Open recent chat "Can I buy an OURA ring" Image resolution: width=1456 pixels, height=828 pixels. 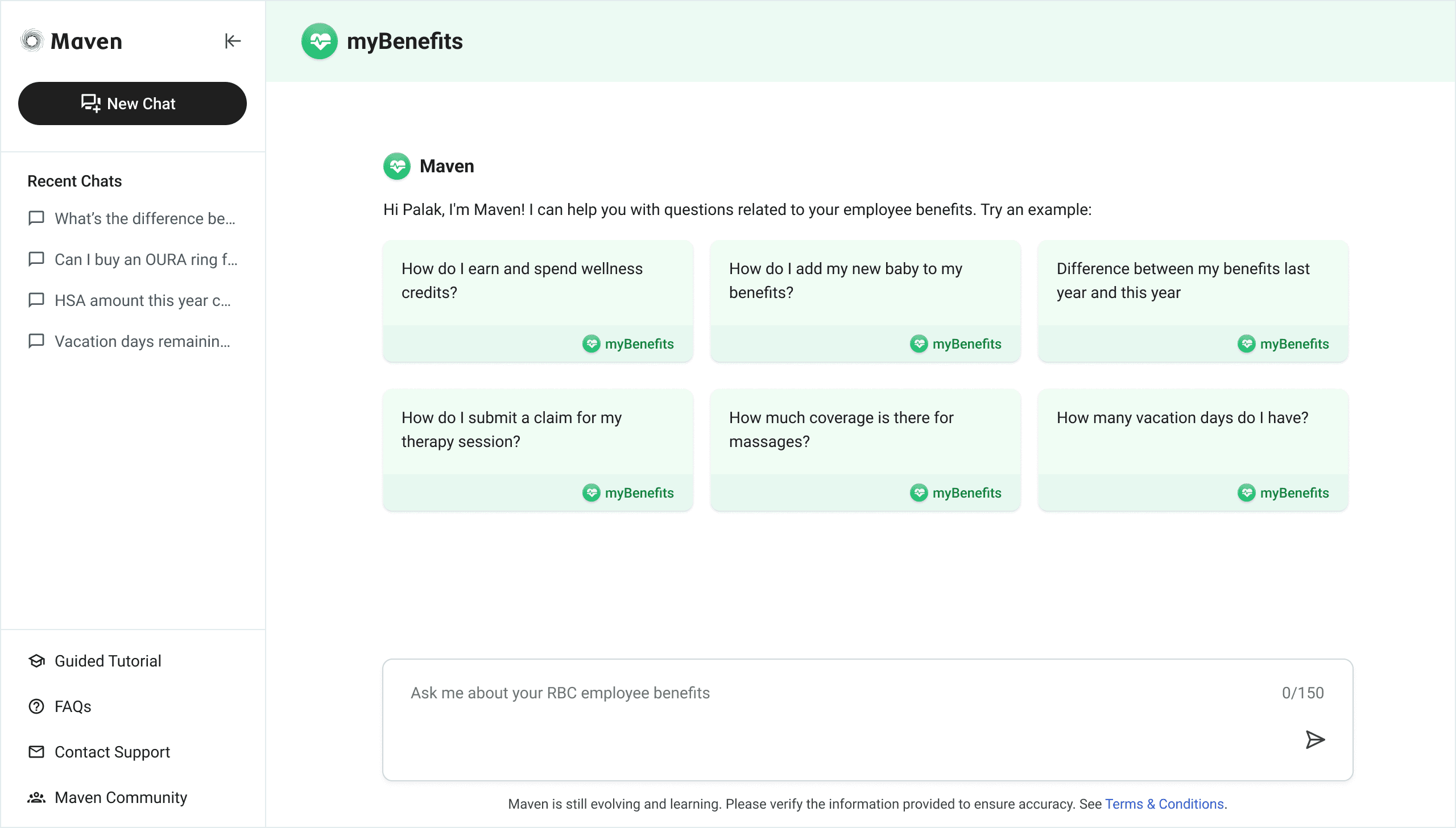[x=146, y=259]
